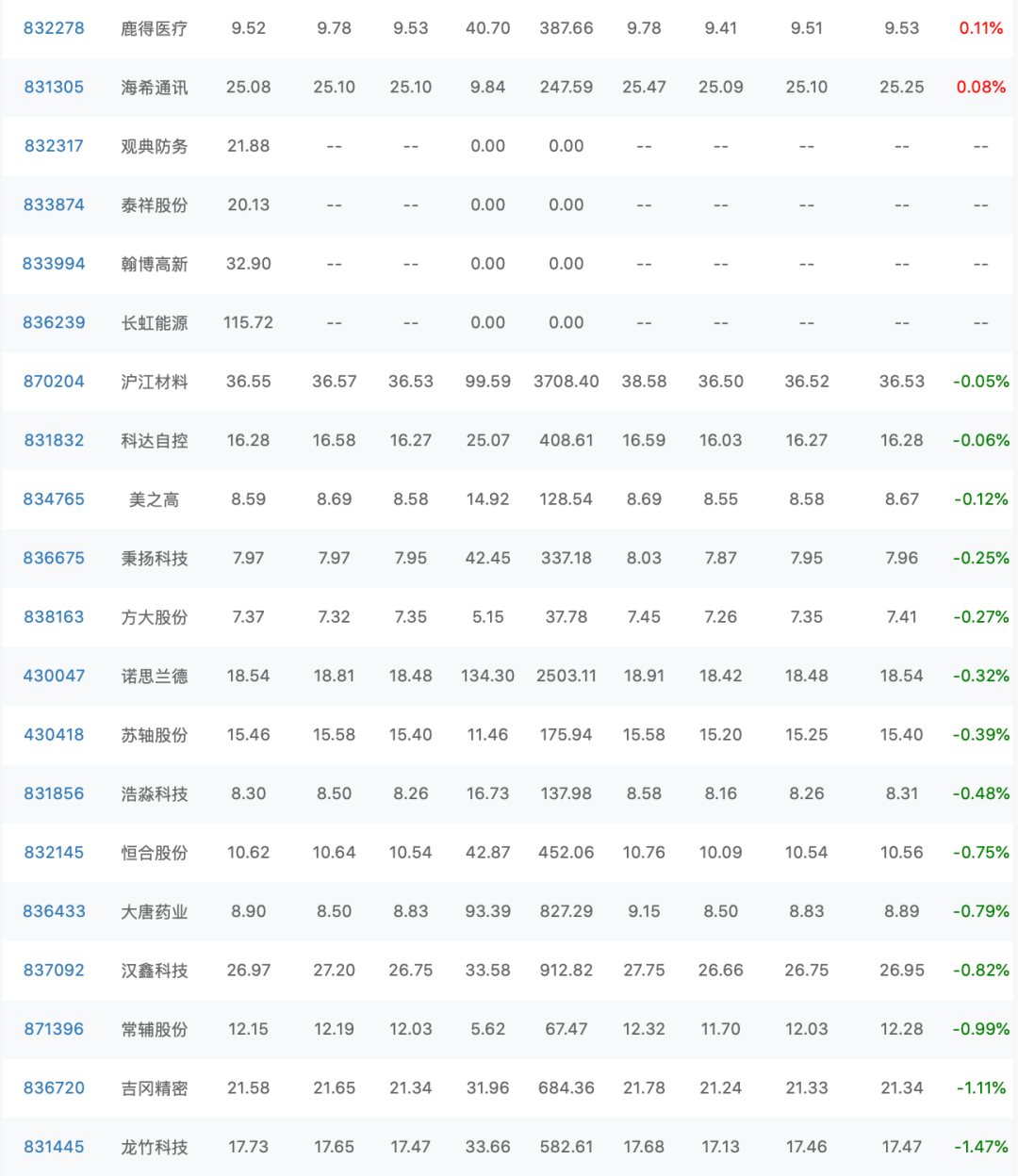Open stock code 832278 link

coord(54,28)
